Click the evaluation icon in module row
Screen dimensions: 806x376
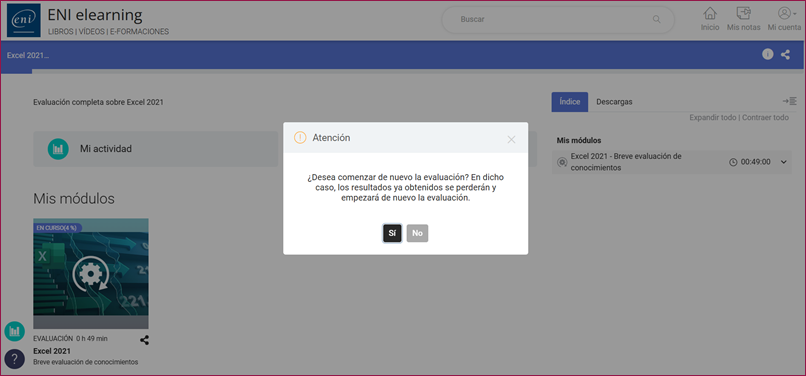[x=562, y=163]
